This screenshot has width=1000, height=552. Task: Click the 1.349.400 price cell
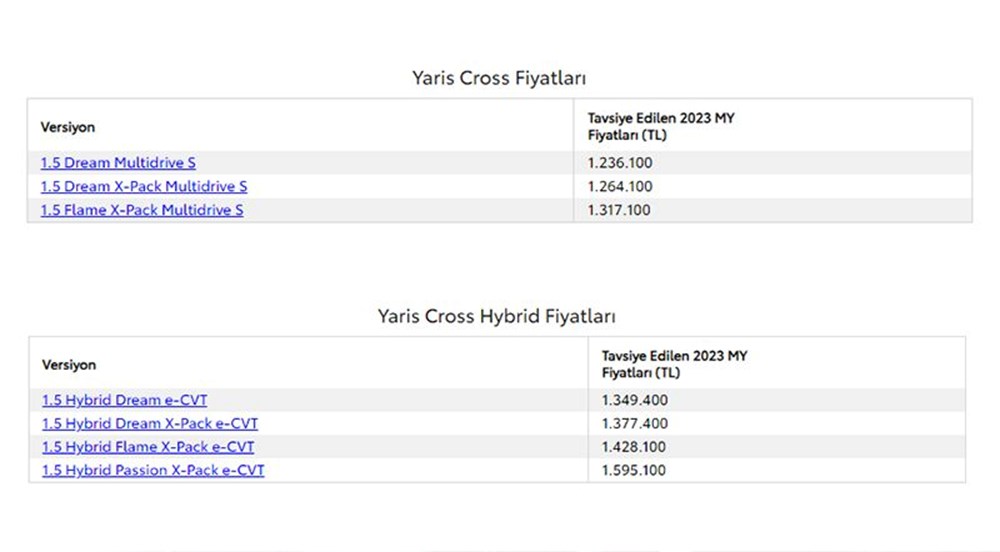pos(635,400)
